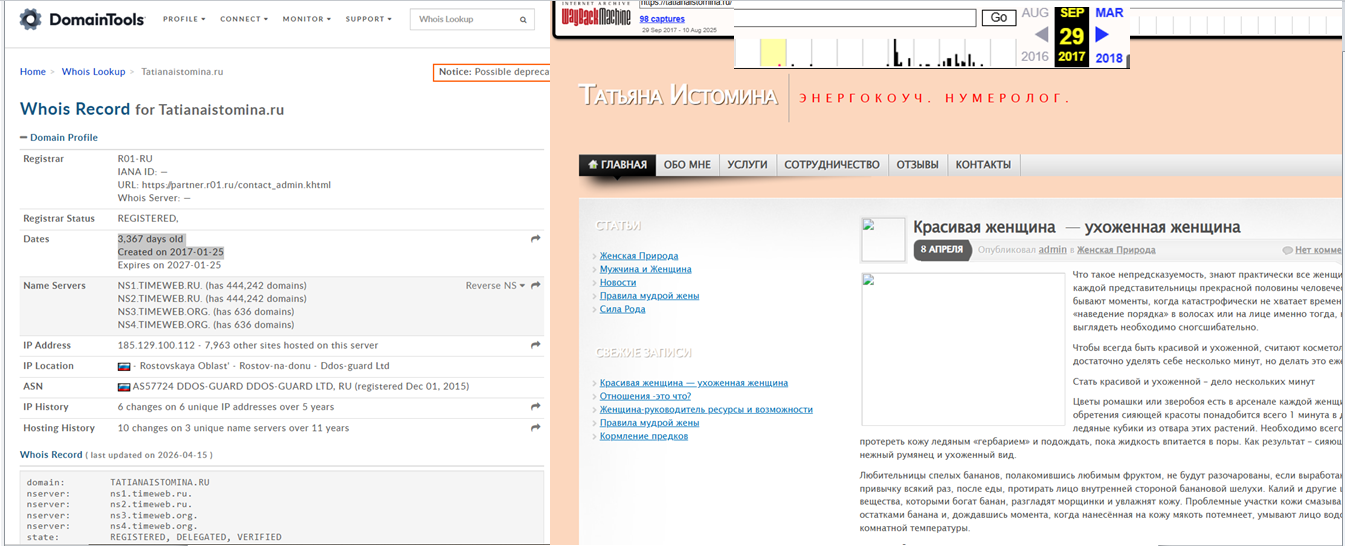Screen dimensions: 1345x546
Task: Click the comment bubble icon beside Нет комментариев
Action: pyautogui.click(x=1287, y=250)
